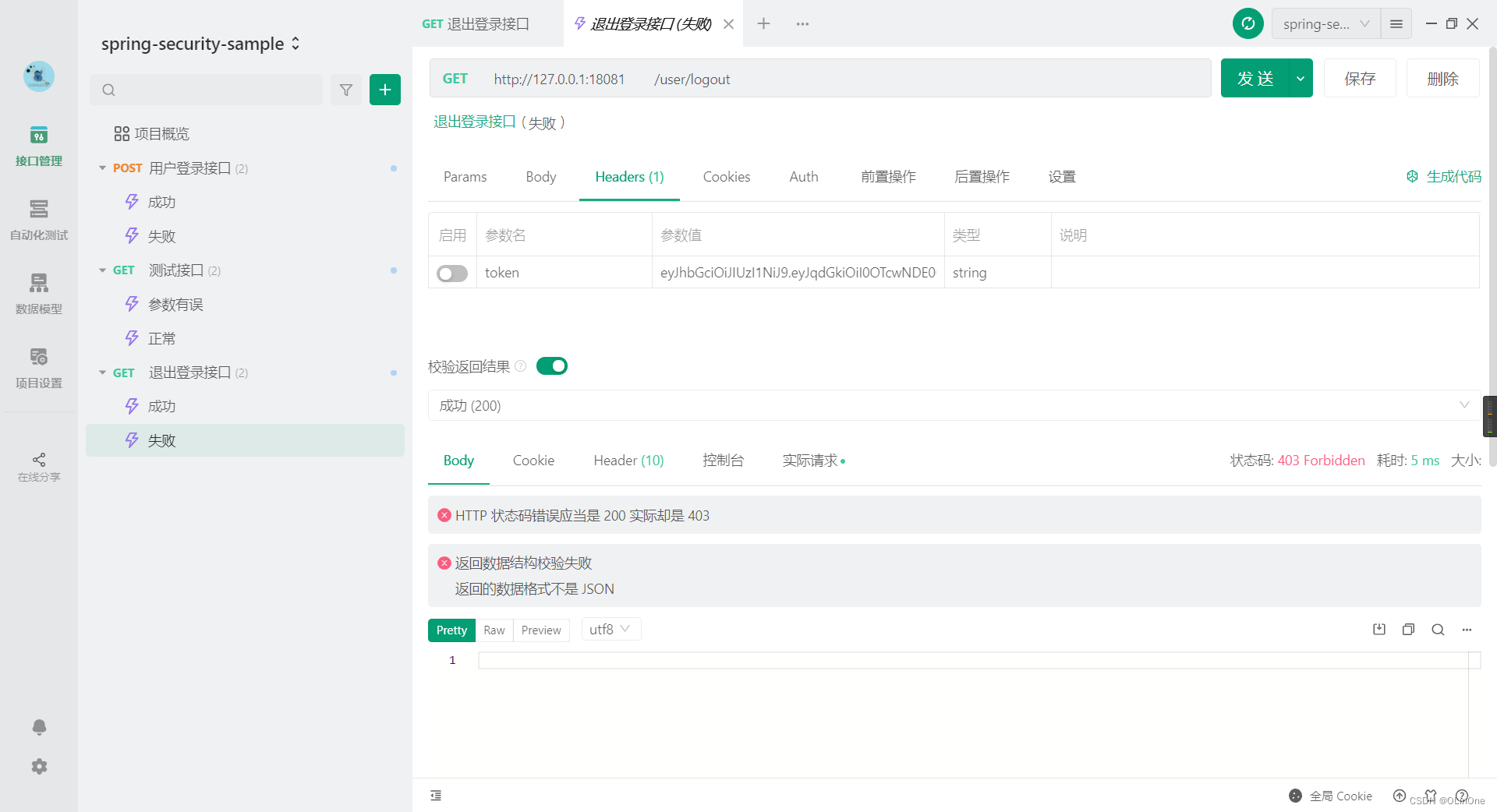Switch to the 实际请求 response tab
This screenshot has height=812, width=1497.
click(x=810, y=461)
